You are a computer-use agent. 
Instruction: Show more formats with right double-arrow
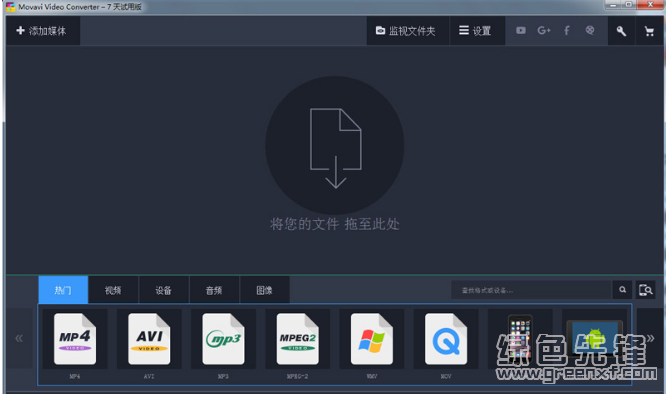(x=650, y=338)
